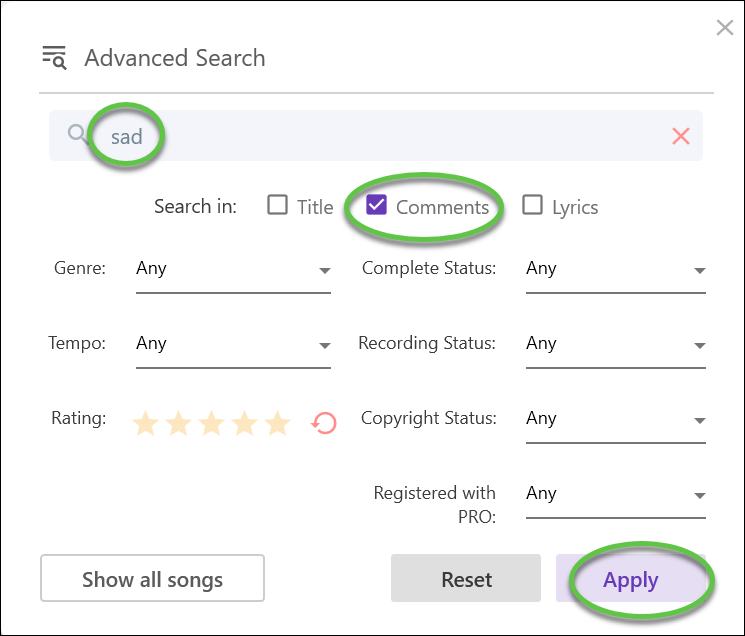Viewport: 745px width, 636px height.
Task: Click the Apply button
Action: (631, 578)
